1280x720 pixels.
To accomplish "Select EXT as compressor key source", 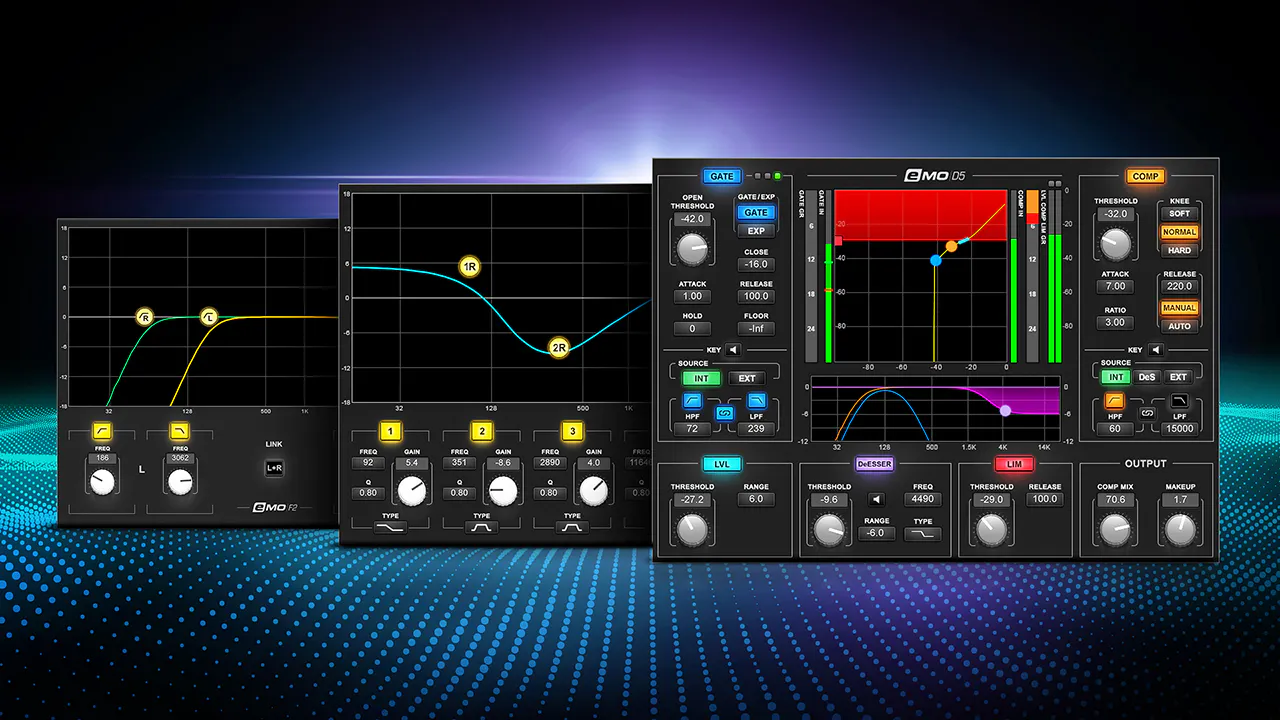I will pyautogui.click(x=1179, y=377).
